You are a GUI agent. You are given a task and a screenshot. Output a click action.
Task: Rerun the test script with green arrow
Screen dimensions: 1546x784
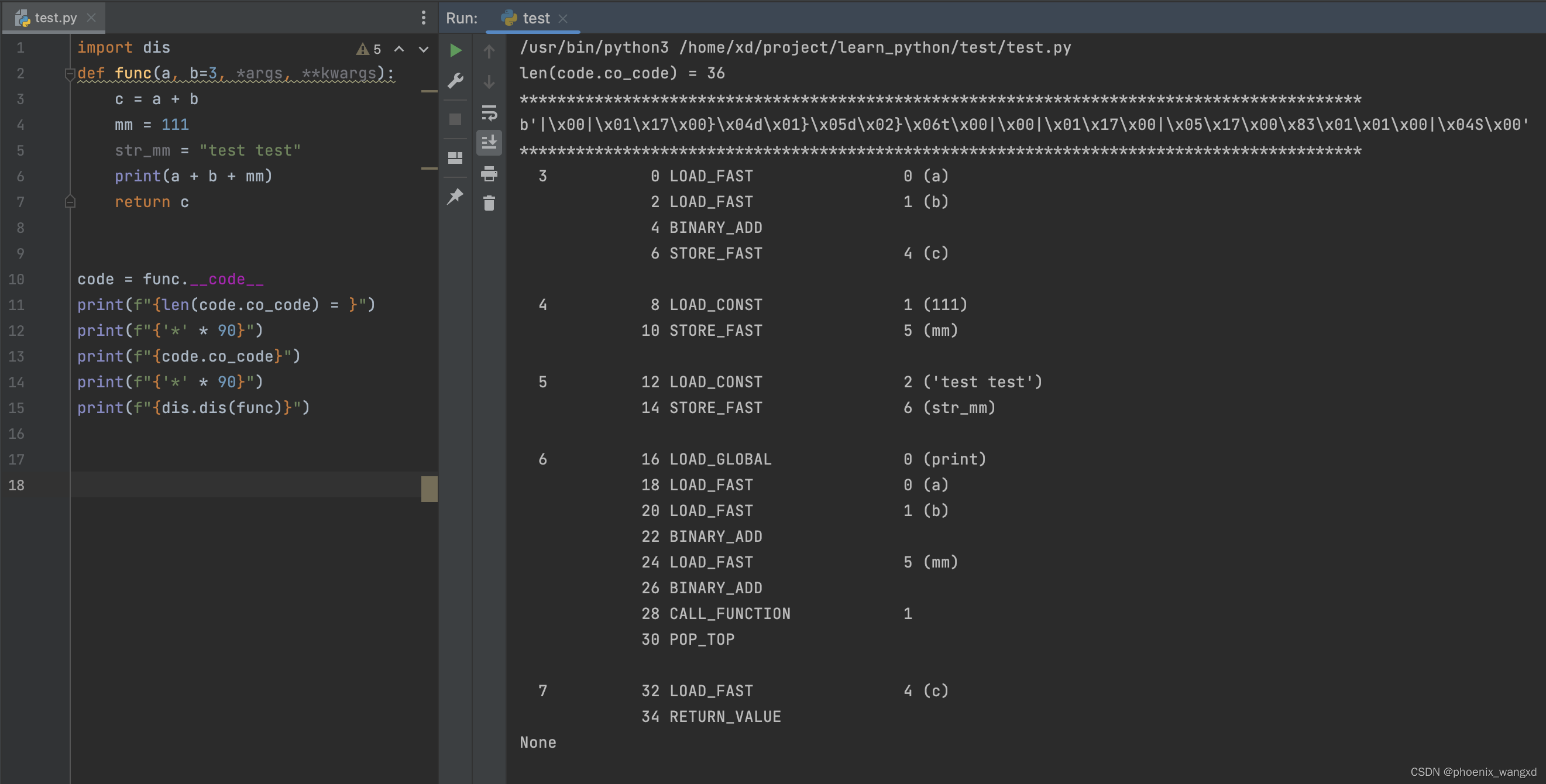pos(455,50)
